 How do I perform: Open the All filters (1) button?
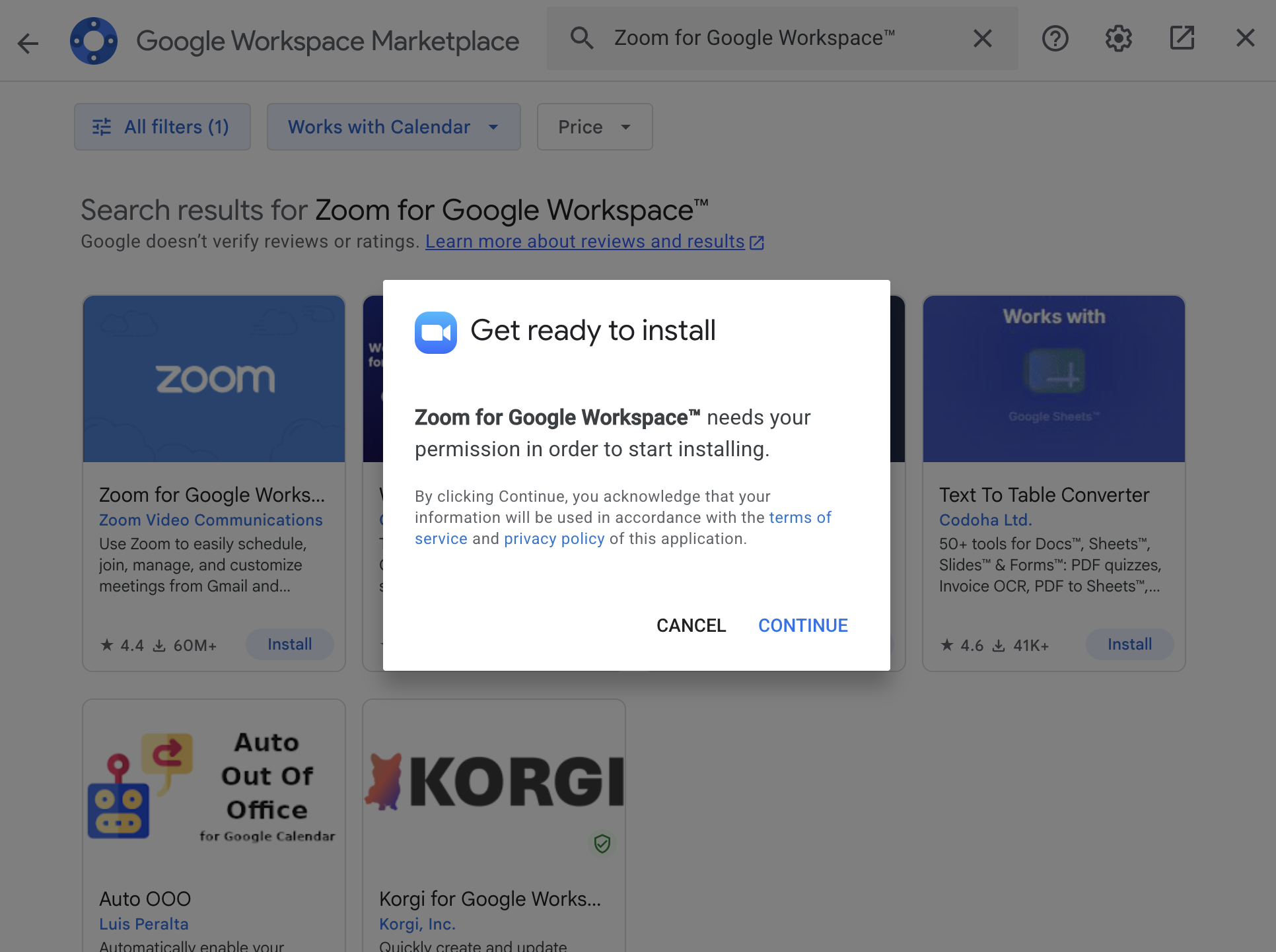162,127
